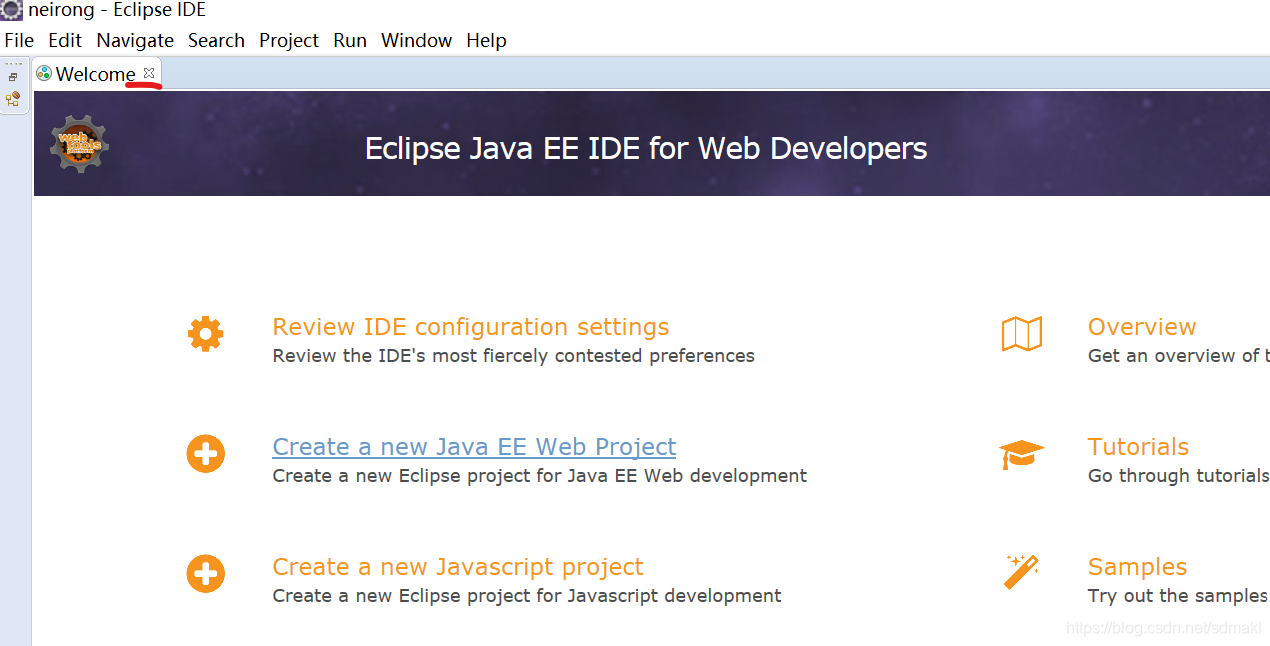The image size is (1270, 646).
Task: Click the Eclipse web tools gear logo
Action: click(79, 144)
